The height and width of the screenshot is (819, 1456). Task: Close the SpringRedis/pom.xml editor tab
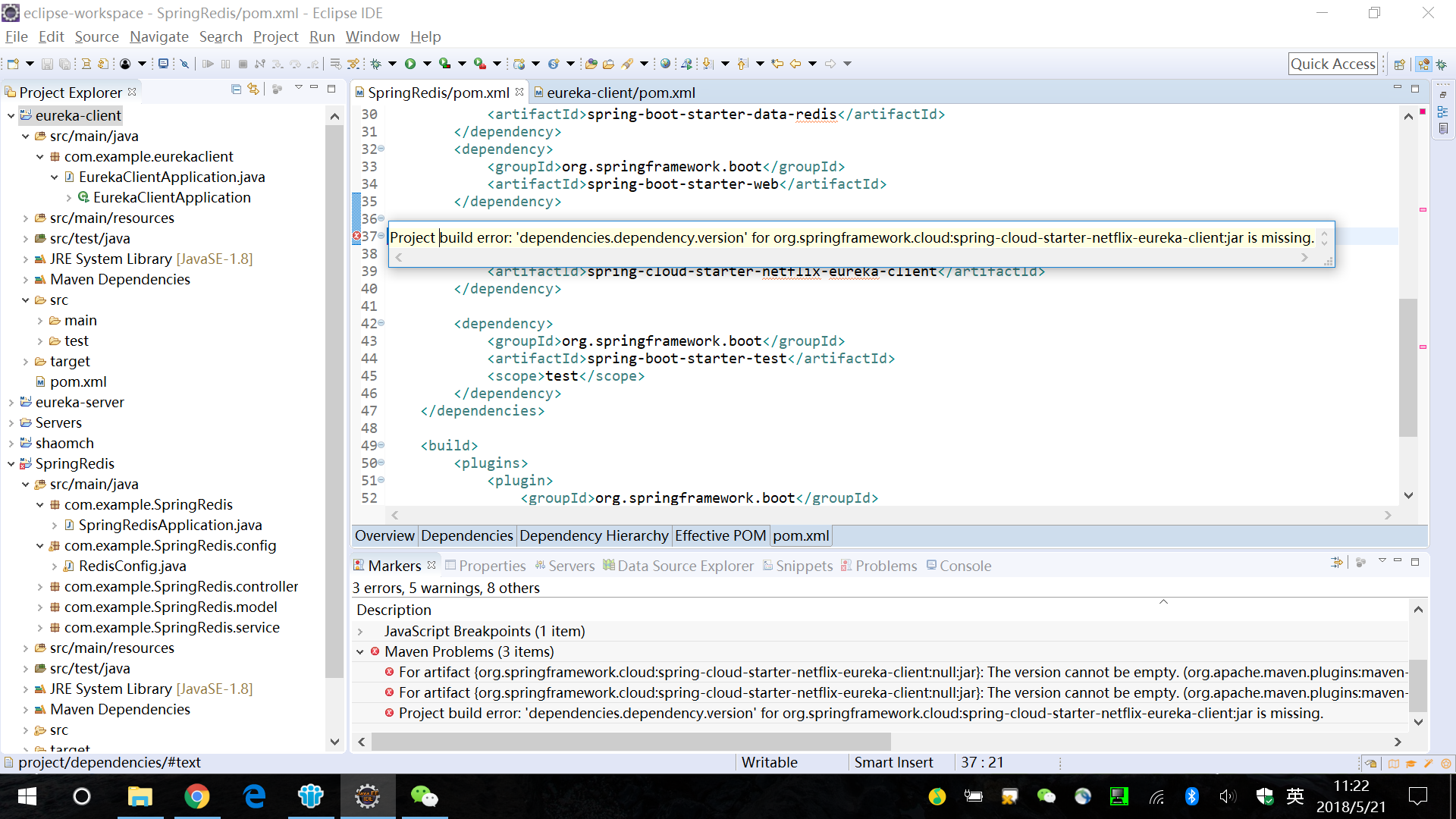519,92
